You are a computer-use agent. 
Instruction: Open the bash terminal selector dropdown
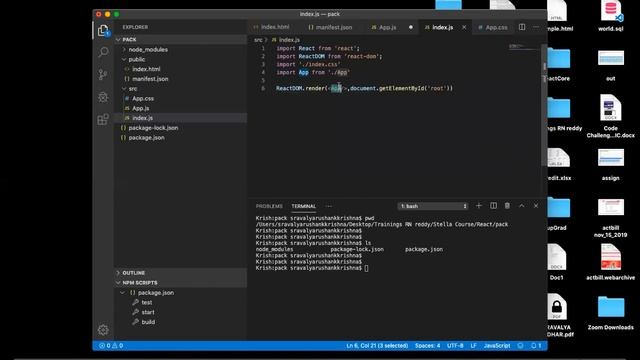click(x=433, y=206)
